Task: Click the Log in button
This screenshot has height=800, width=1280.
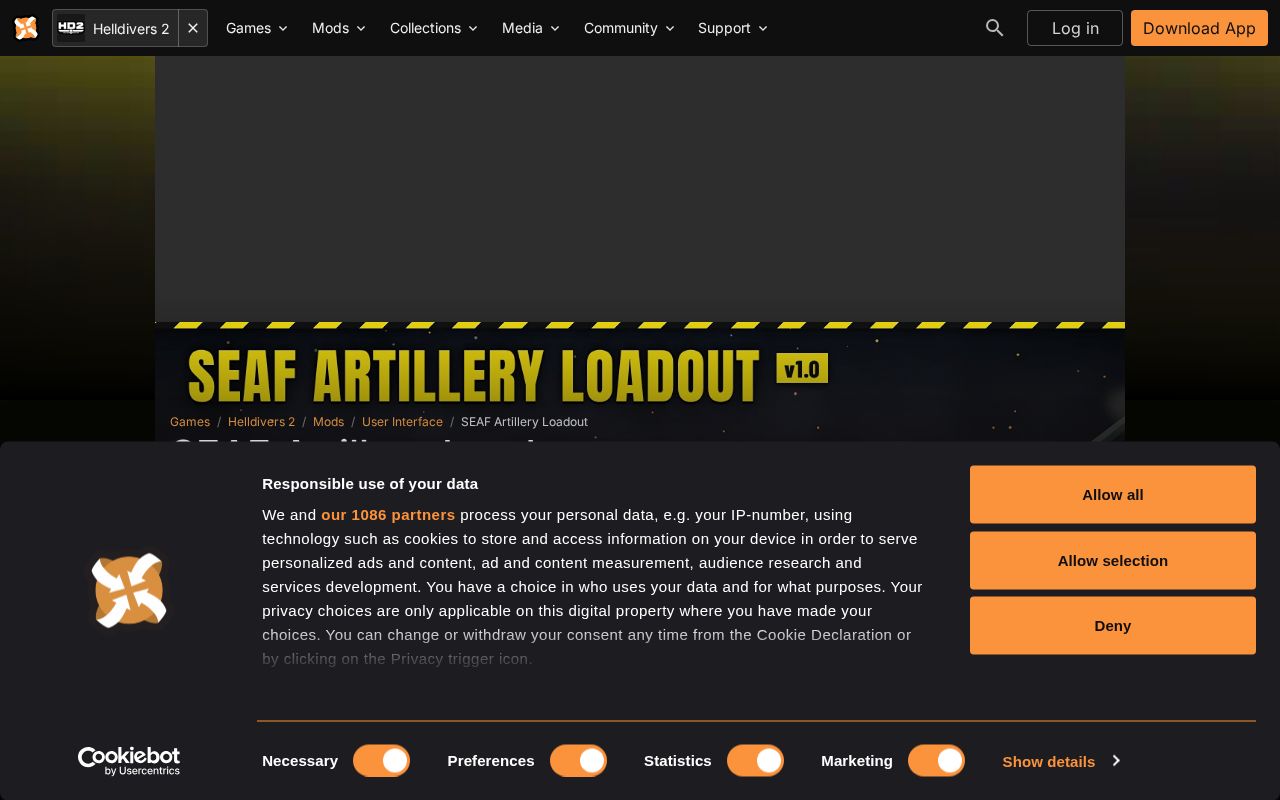Action: pos(1075,28)
